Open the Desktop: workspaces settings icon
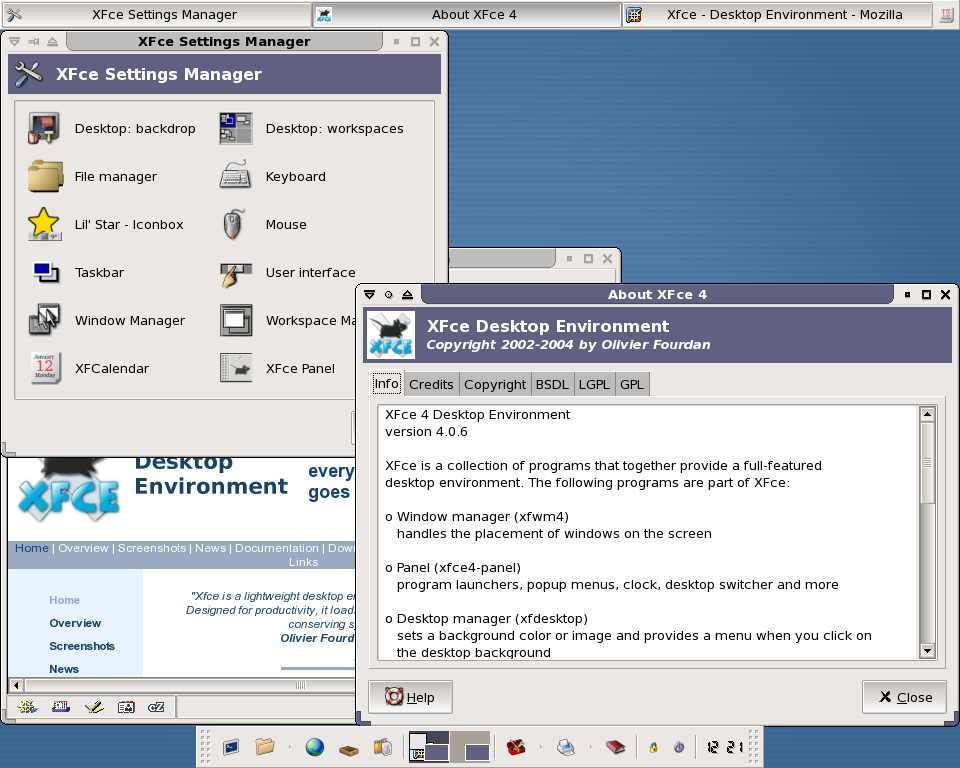 point(236,128)
